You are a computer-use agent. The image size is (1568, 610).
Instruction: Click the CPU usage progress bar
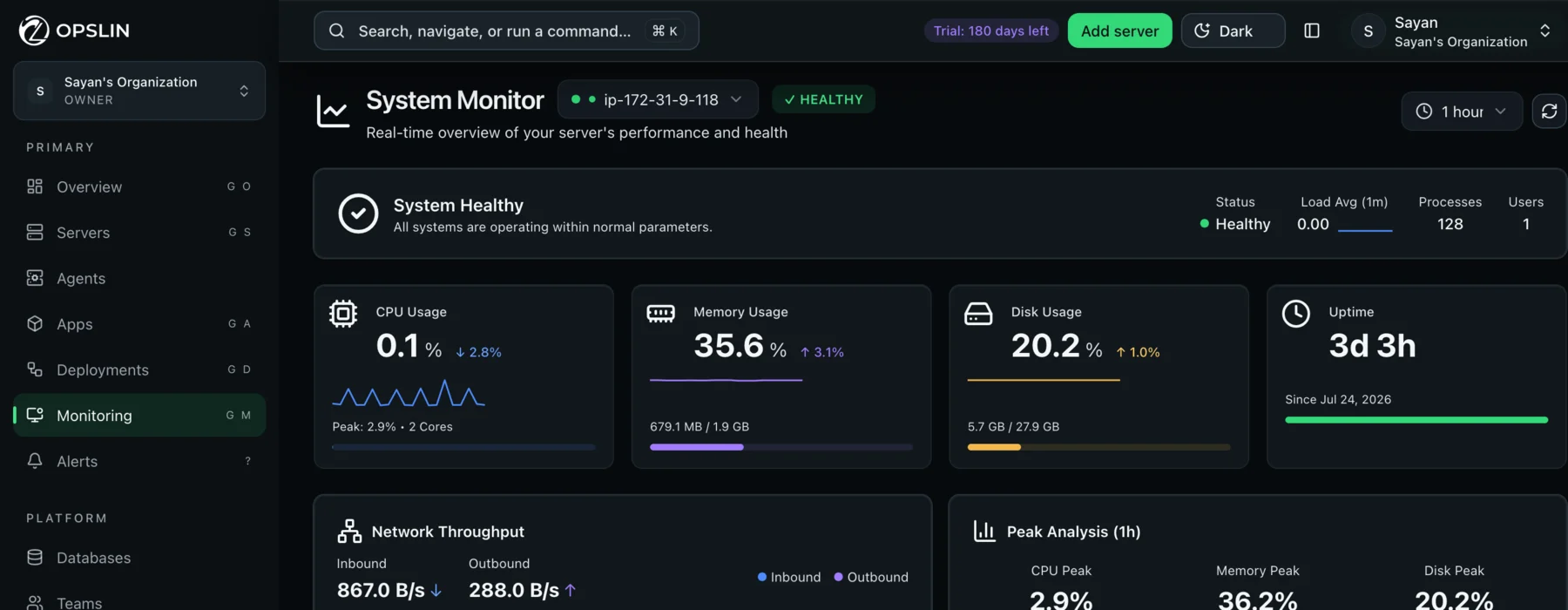click(x=463, y=447)
